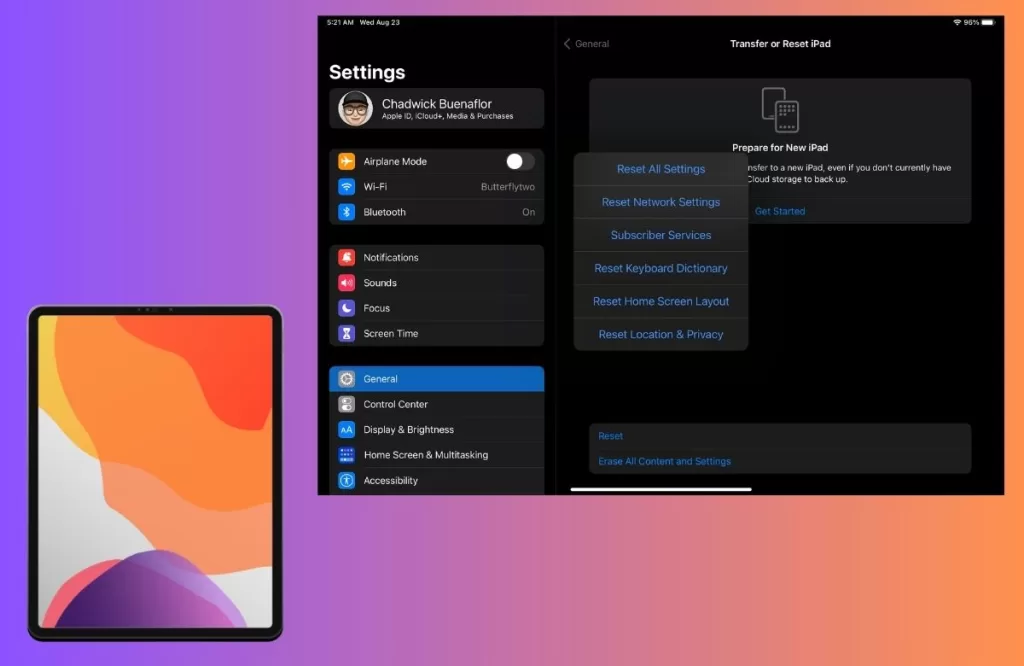The height and width of the screenshot is (666, 1024).
Task: Click the Notifications bell icon
Action: (x=347, y=257)
